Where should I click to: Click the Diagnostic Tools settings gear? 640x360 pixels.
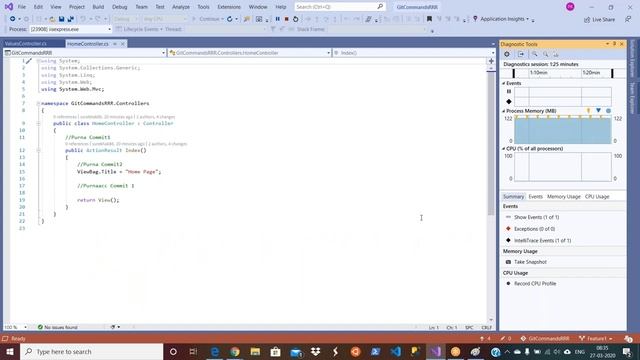507,54
